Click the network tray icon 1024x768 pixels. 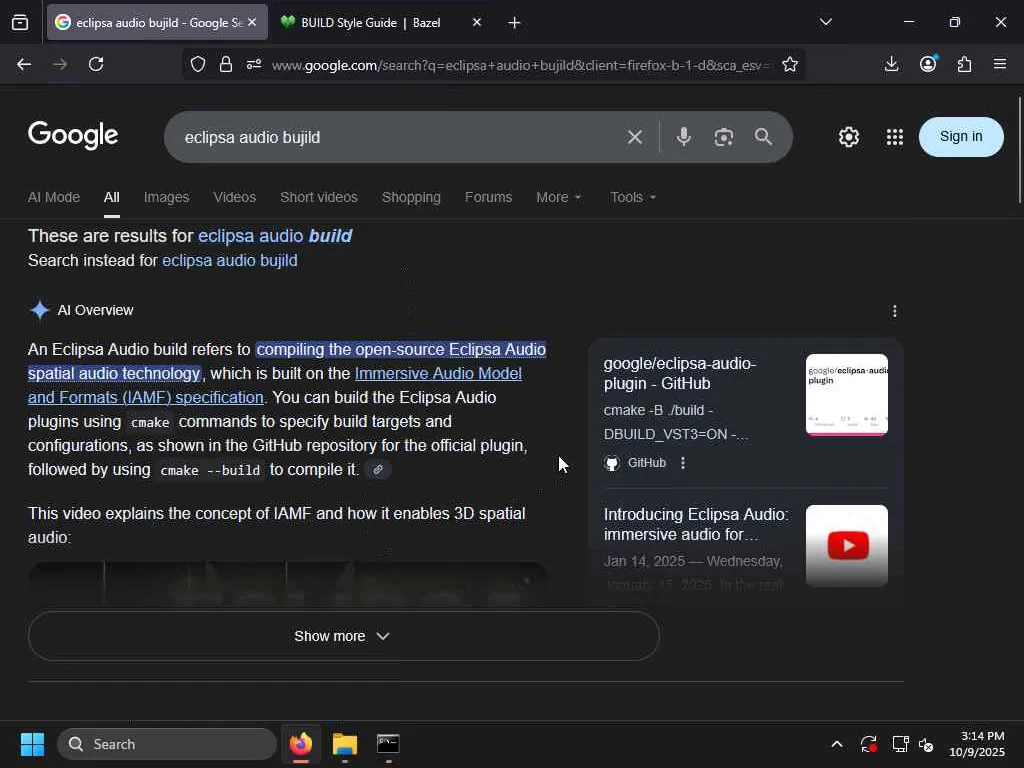pos(901,744)
